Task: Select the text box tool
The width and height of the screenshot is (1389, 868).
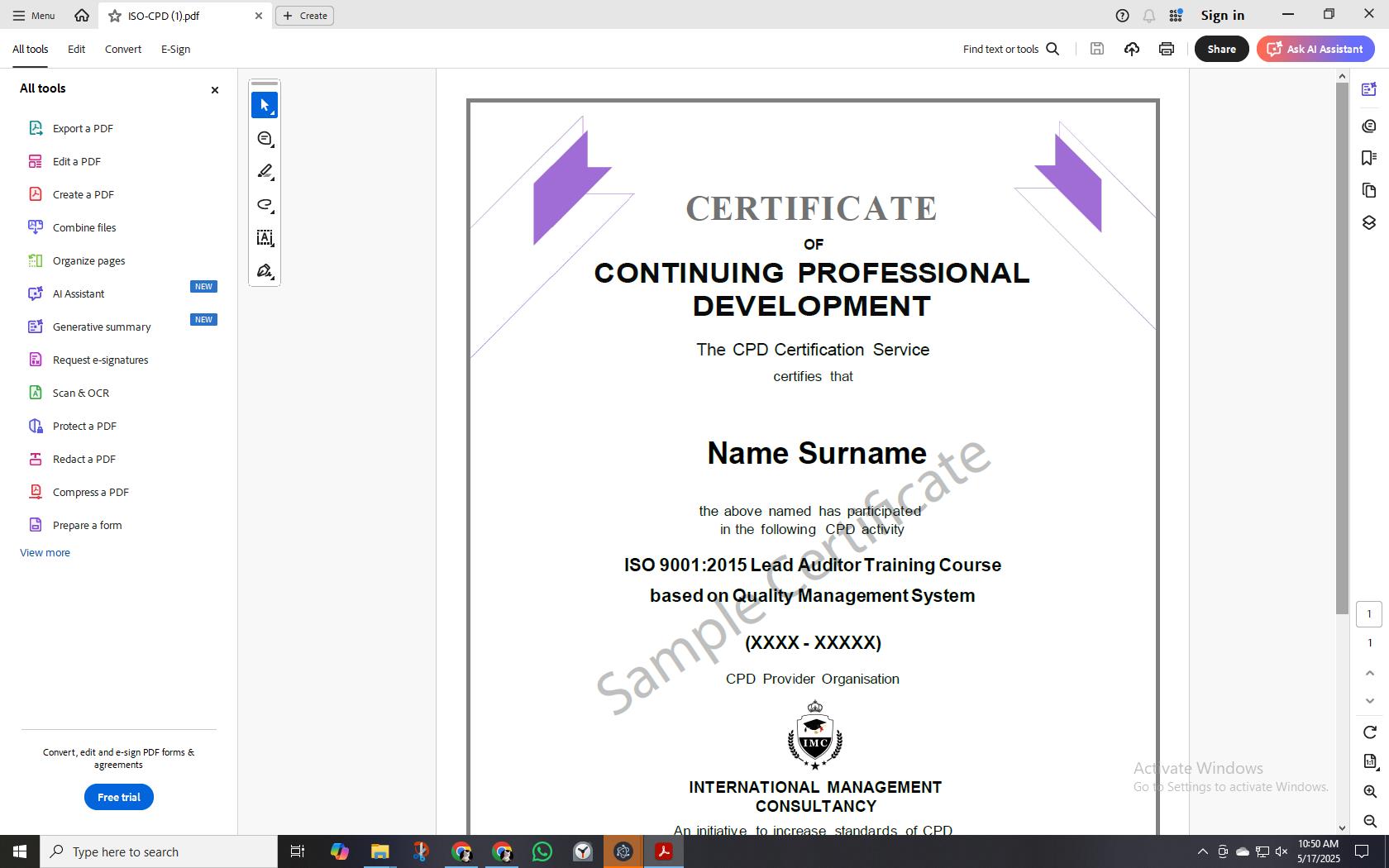Action: point(265,238)
